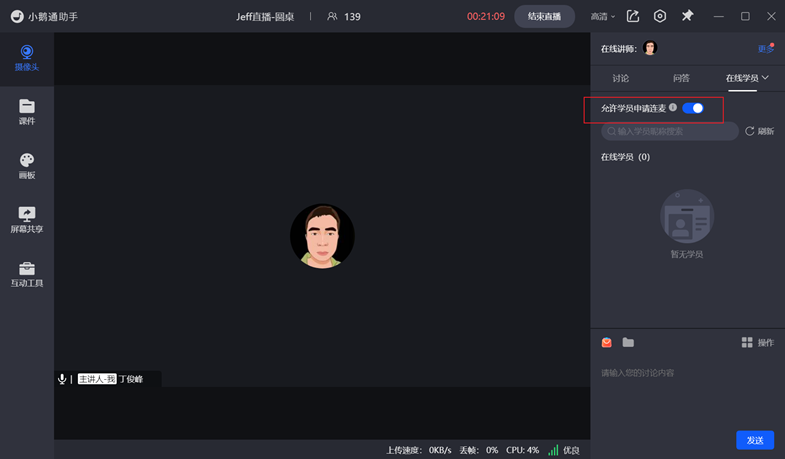The image size is (785, 459).
Task: Mute the presenter microphone icon
Action: [62, 379]
